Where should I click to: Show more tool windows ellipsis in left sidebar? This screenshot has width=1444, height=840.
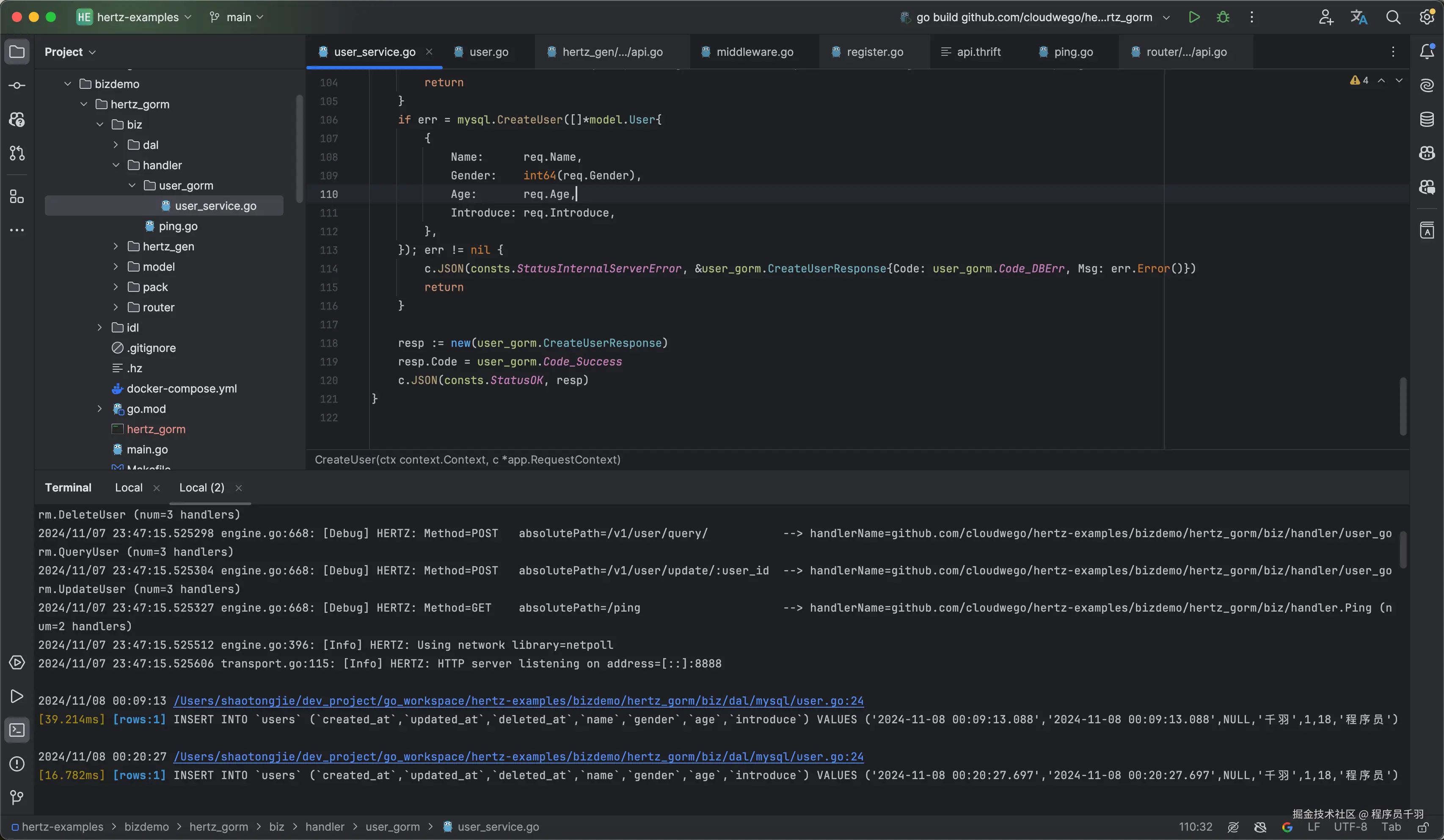[x=17, y=230]
